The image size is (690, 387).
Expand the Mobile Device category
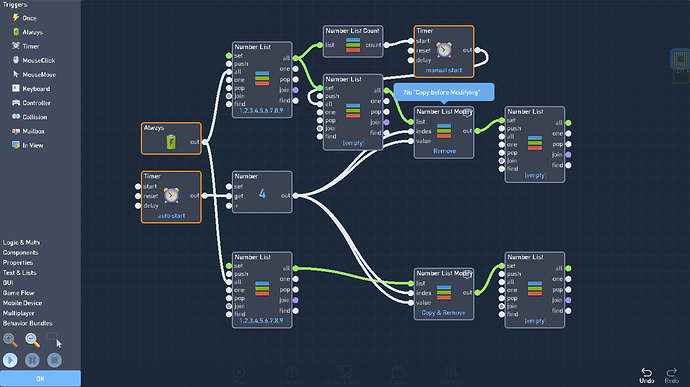(x=22, y=303)
